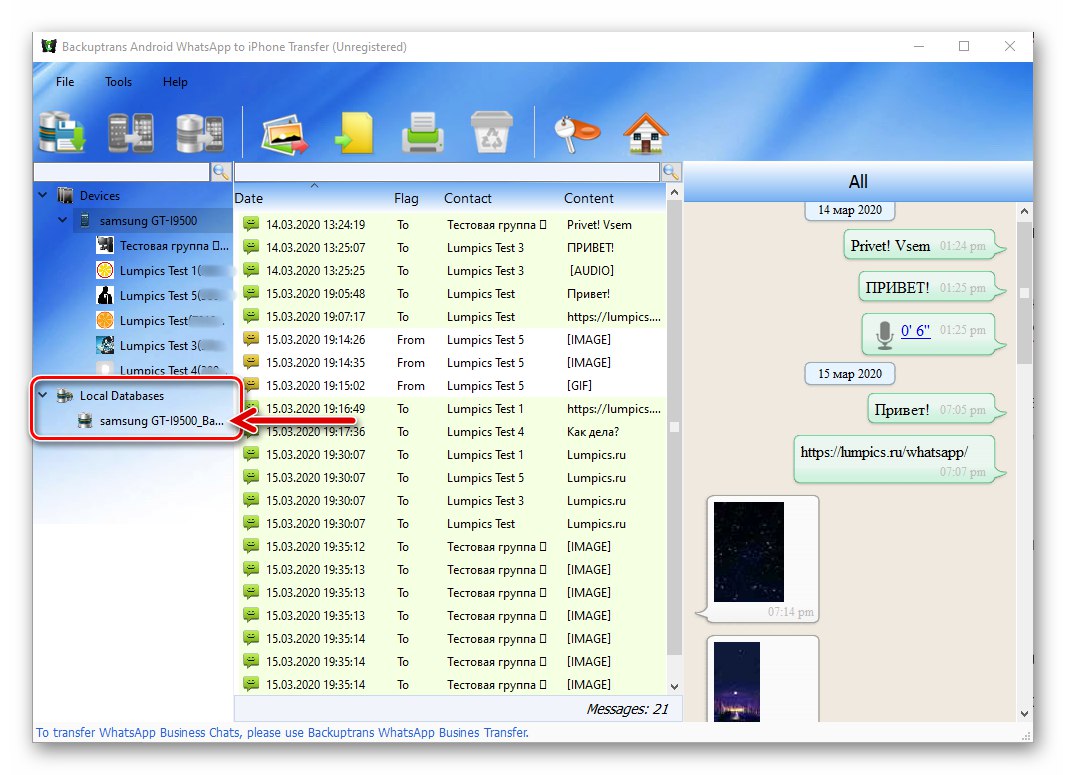This screenshot has height=775, width=1066.
Task: Sort messages by the Content column header
Action: click(x=589, y=198)
